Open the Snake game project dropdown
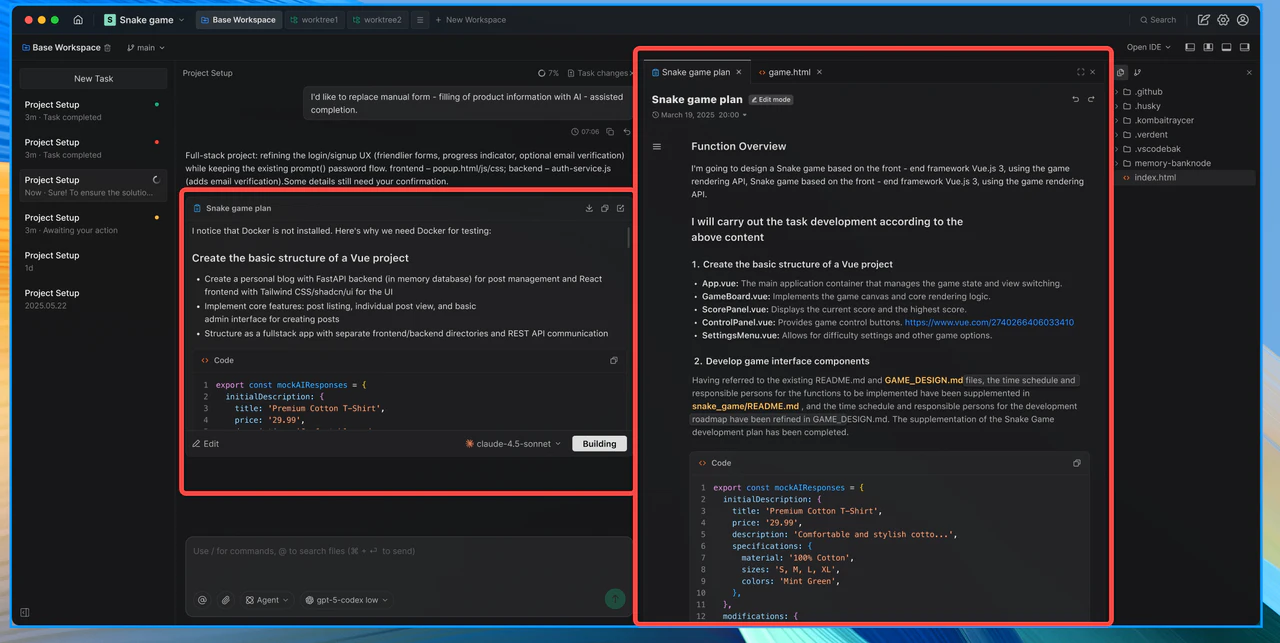The width and height of the screenshot is (1280, 643). coord(144,20)
